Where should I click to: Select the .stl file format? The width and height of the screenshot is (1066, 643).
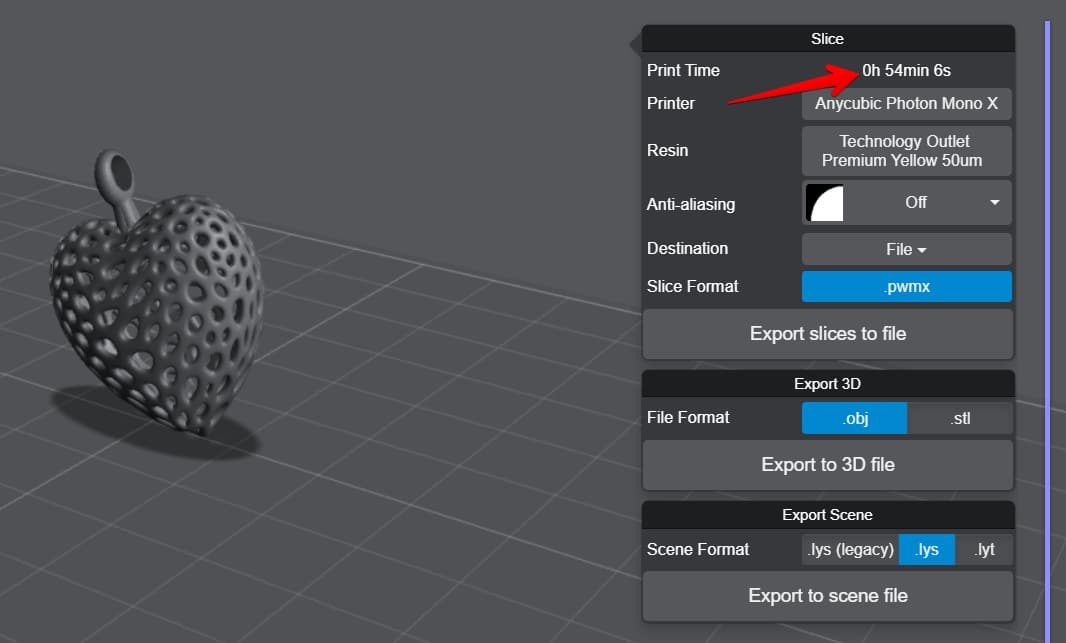[959, 418]
